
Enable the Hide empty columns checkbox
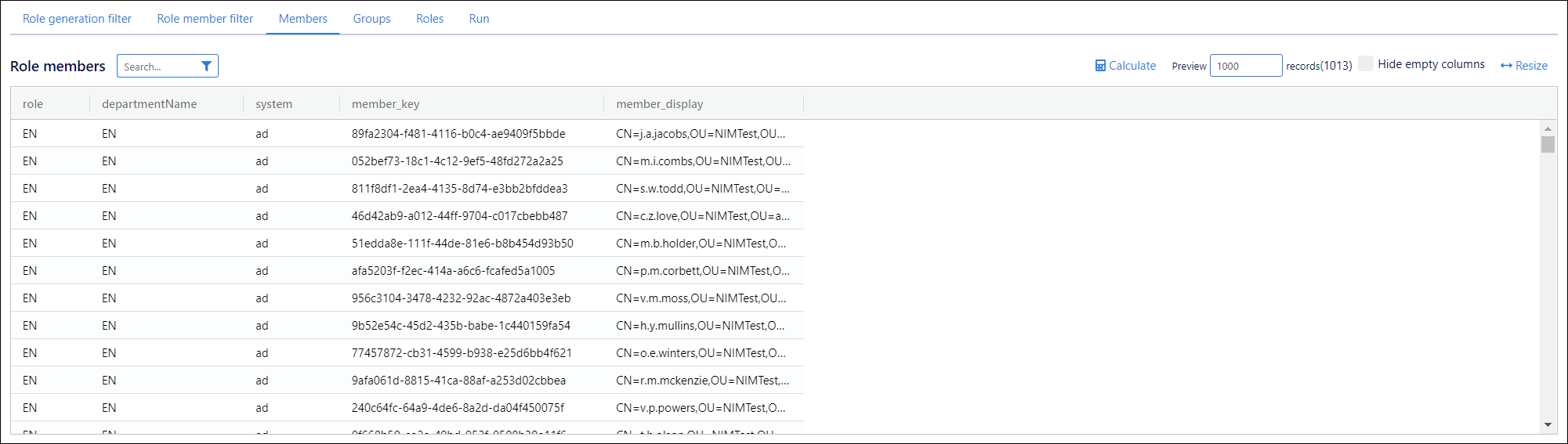[1366, 64]
